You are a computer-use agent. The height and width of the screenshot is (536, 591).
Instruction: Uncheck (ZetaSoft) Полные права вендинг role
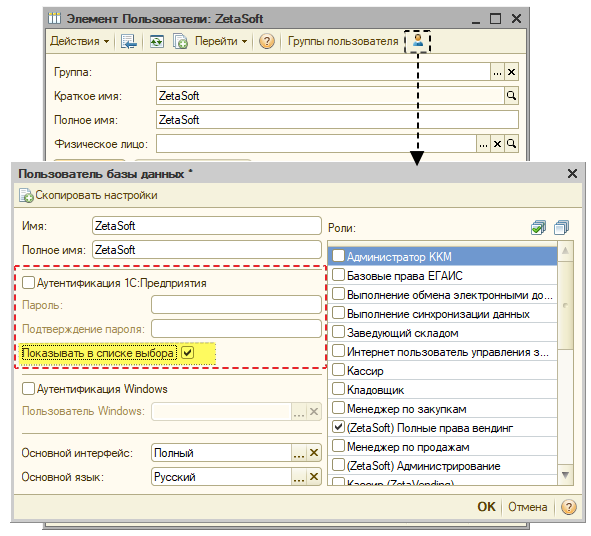(x=338, y=427)
